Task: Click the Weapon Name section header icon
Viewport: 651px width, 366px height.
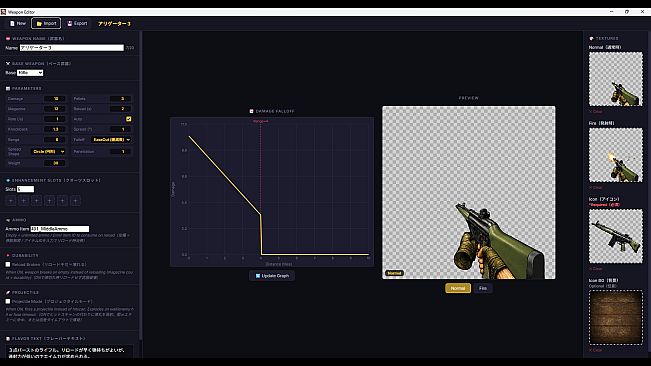Action: (x=8, y=39)
